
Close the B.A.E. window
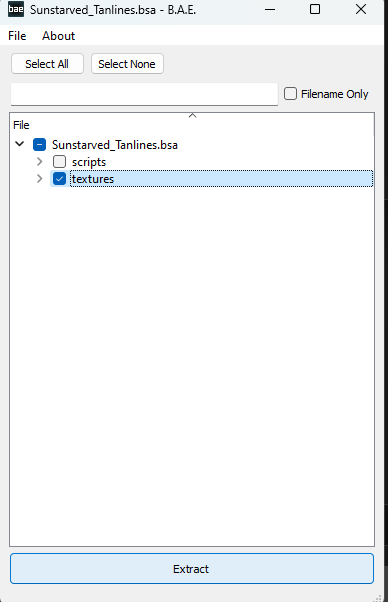coord(361,9)
